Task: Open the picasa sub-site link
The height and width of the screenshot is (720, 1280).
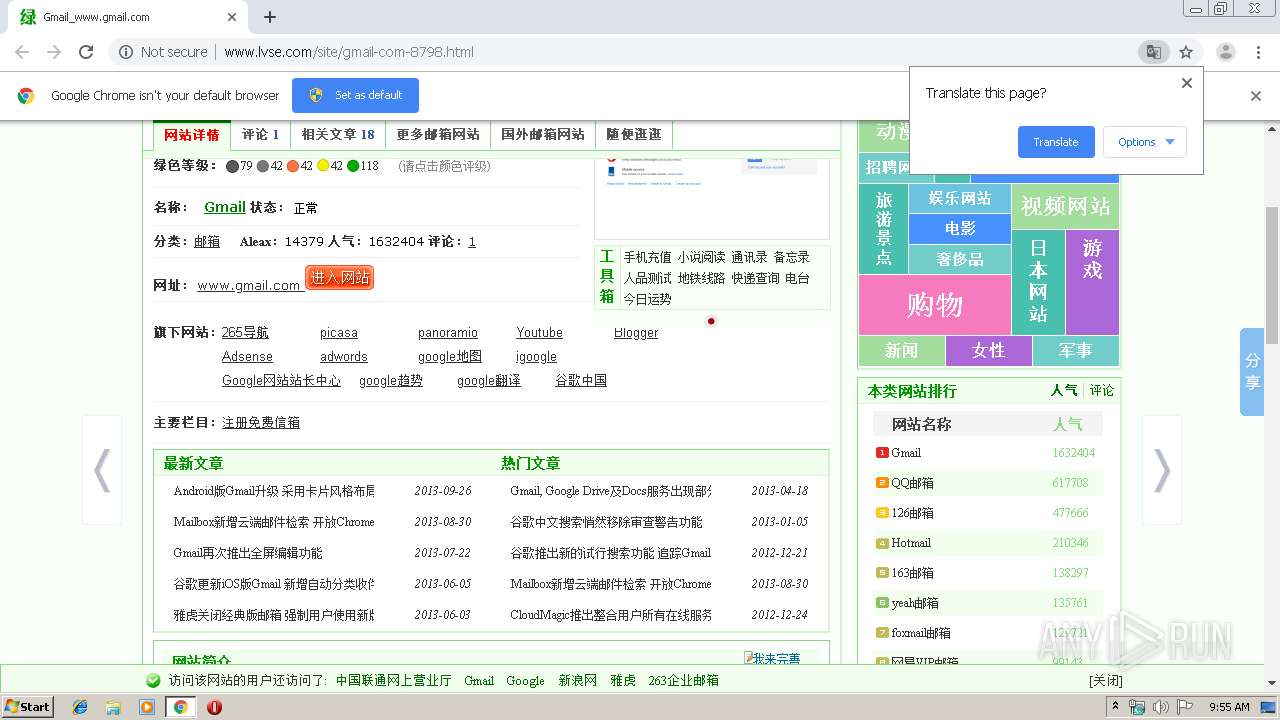Action: point(339,333)
